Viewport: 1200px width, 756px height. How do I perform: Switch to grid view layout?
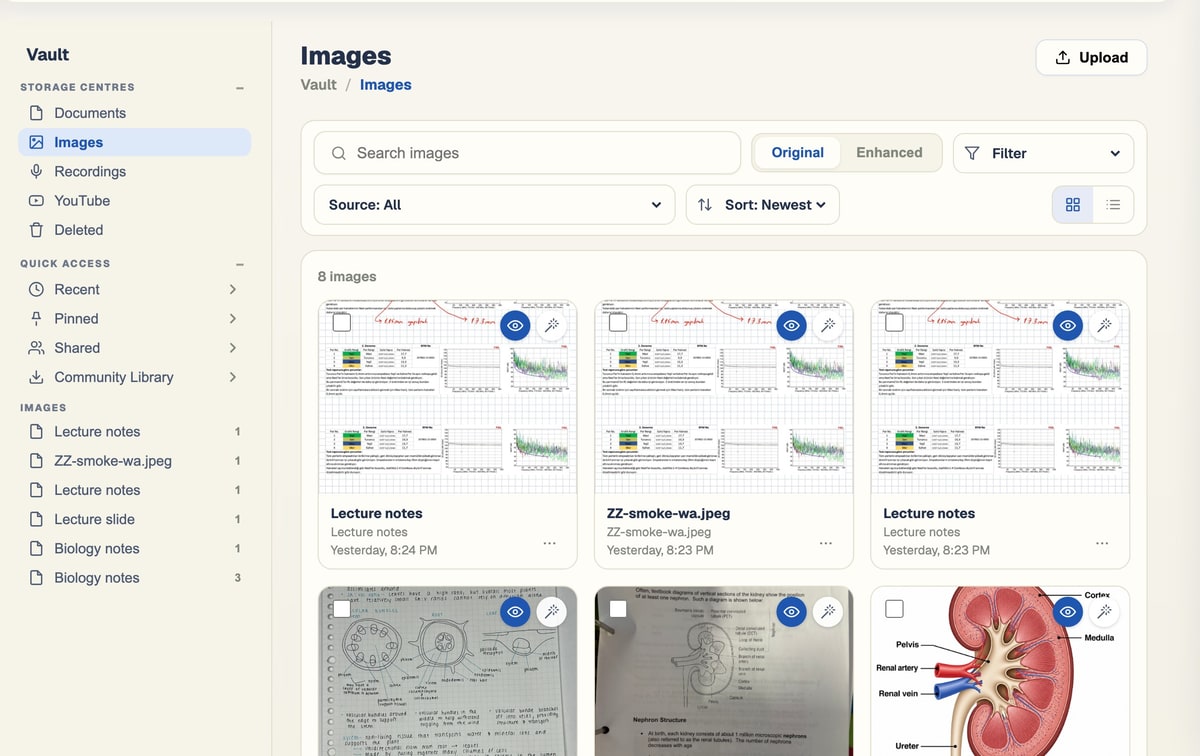coord(1073,205)
